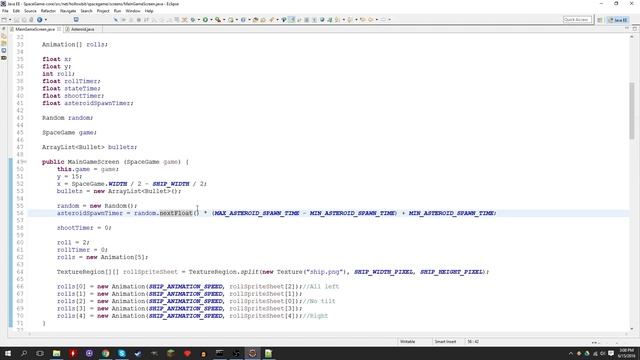
Task: Click the green Run toolbar icon
Action: point(205,20)
